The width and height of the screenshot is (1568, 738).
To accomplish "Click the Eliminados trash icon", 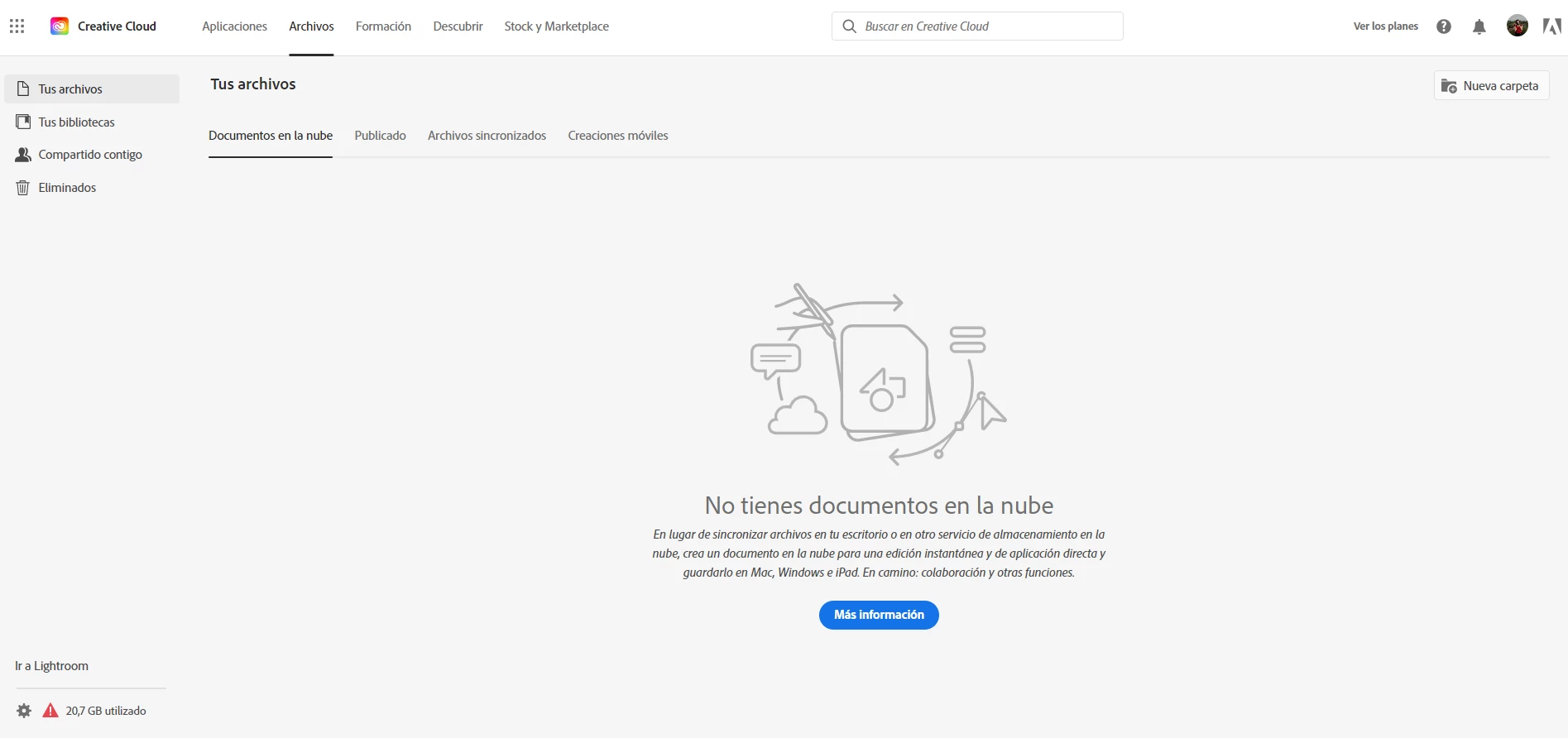I will coord(23,188).
